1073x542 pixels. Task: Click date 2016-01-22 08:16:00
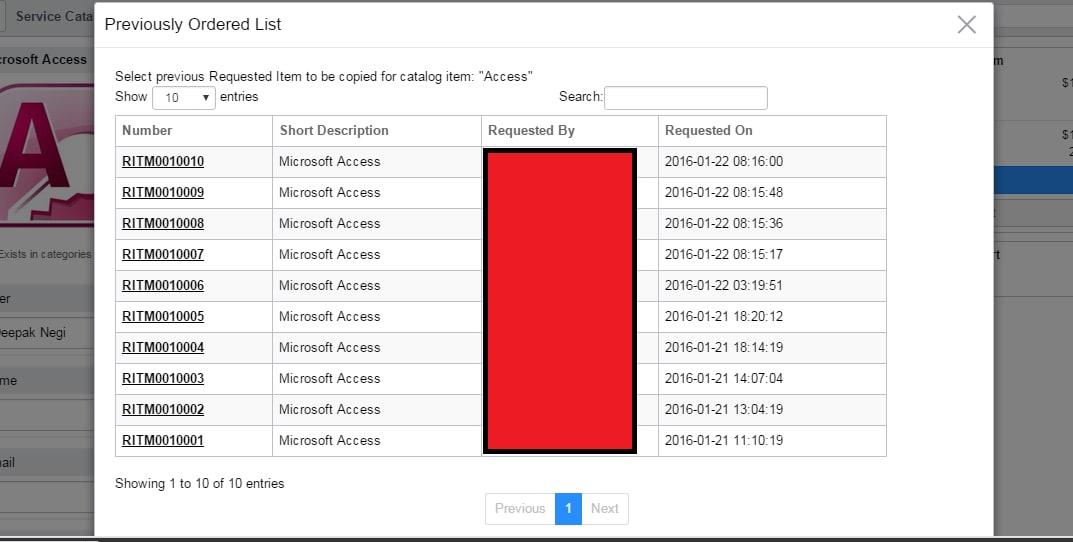(724, 162)
